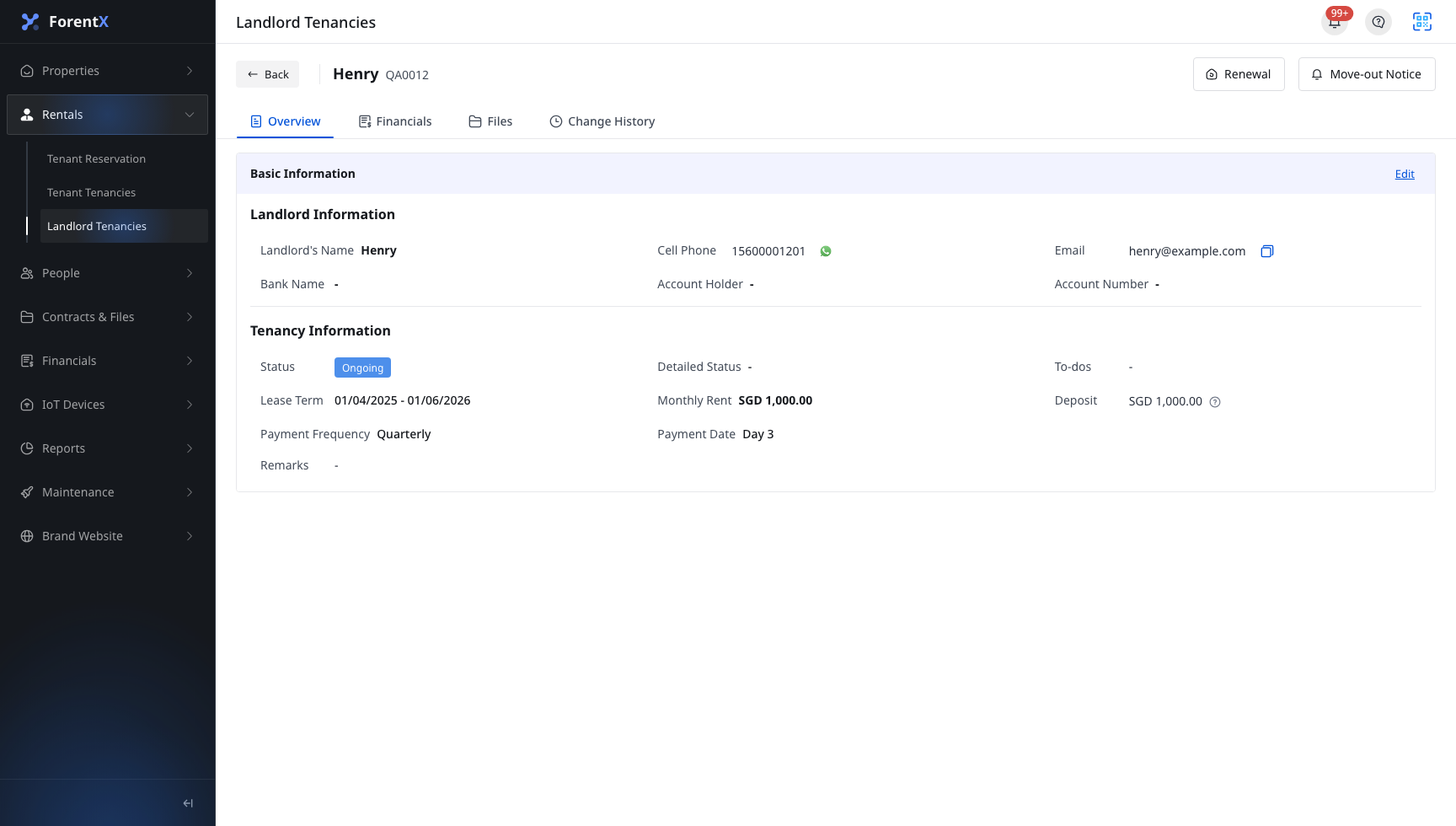Expand the Contracts & Files chevron

click(x=190, y=317)
